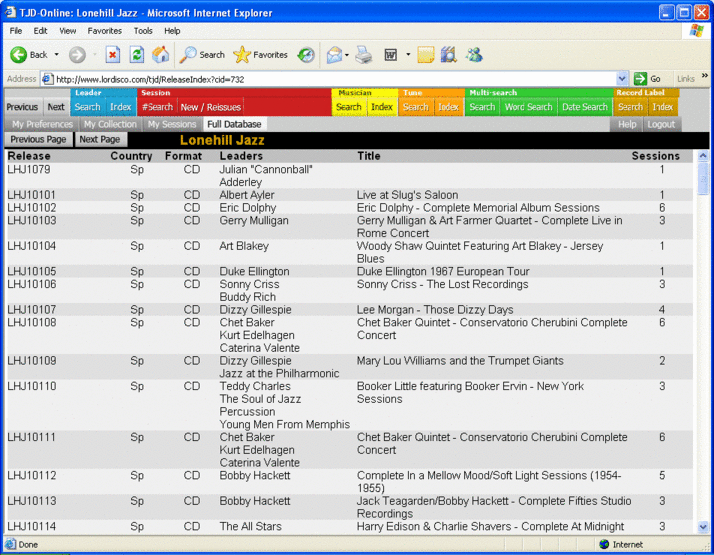
Task: Click the page icon in address bar
Action: pyautogui.click(x=47, y=79)
